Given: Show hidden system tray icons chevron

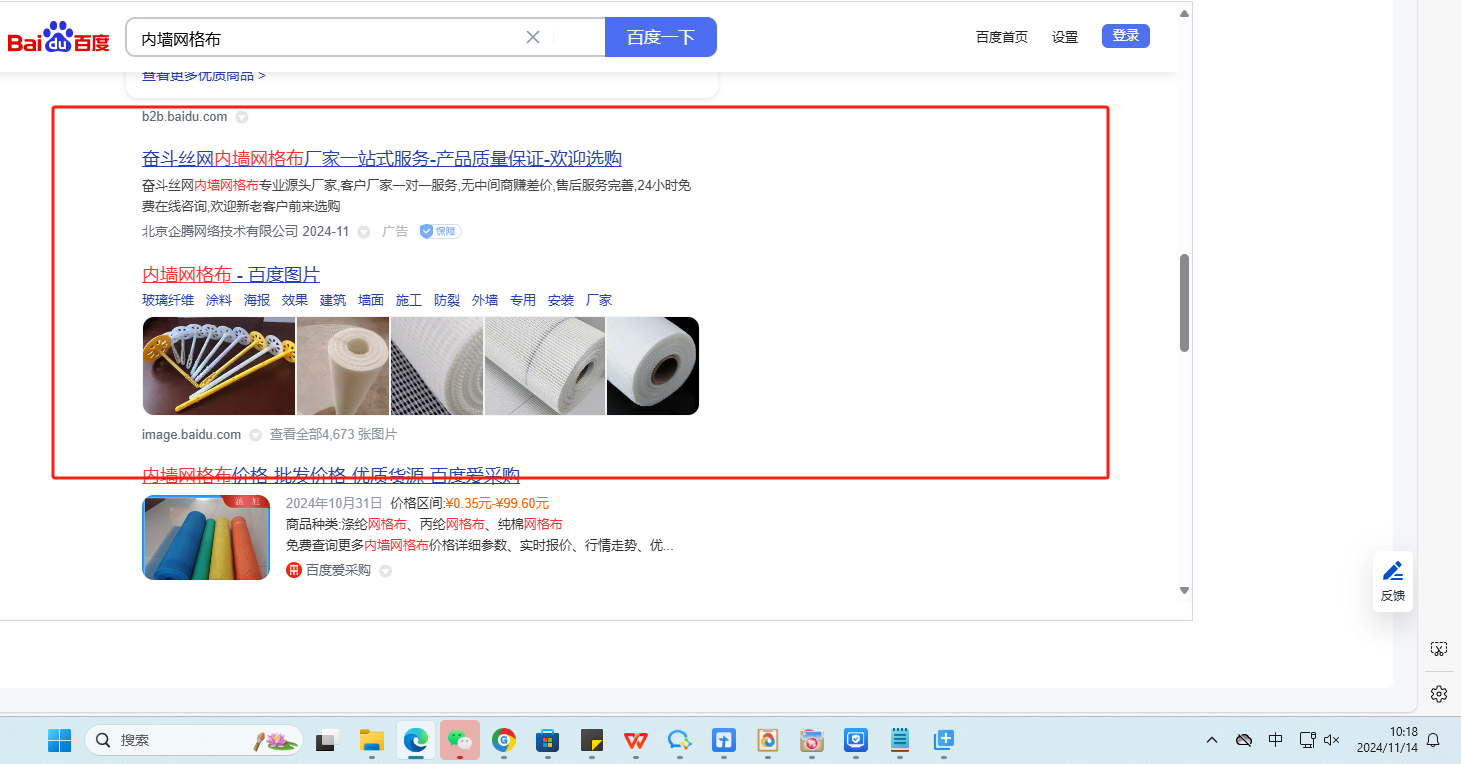Looking at the screenshot, I should tap(1212, 740).
